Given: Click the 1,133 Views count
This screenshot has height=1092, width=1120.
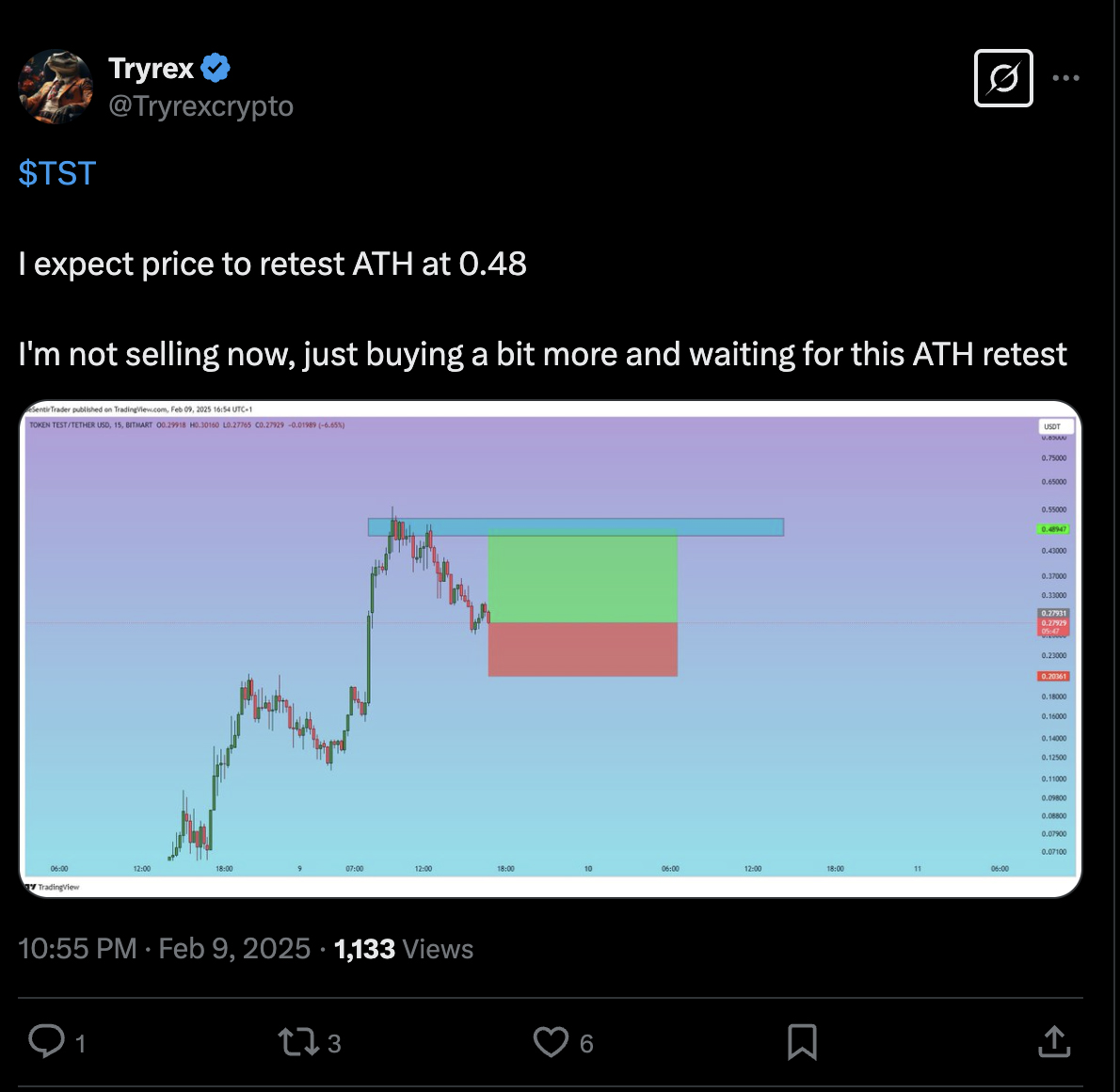Looking at the screenshot, I should [404, 948].
